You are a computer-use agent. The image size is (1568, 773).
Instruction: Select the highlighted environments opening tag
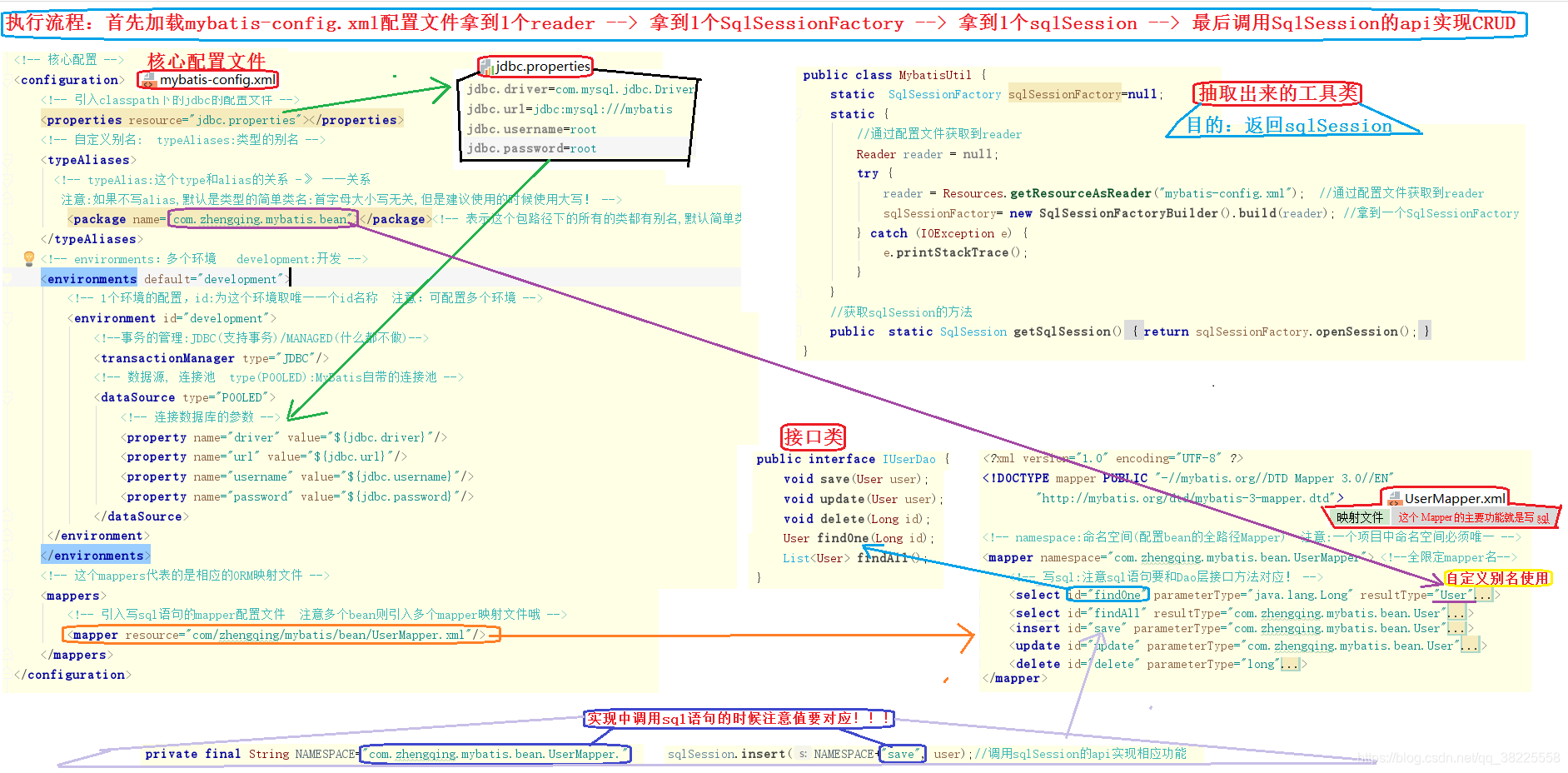pyautogui.click(x=89, y=278)
